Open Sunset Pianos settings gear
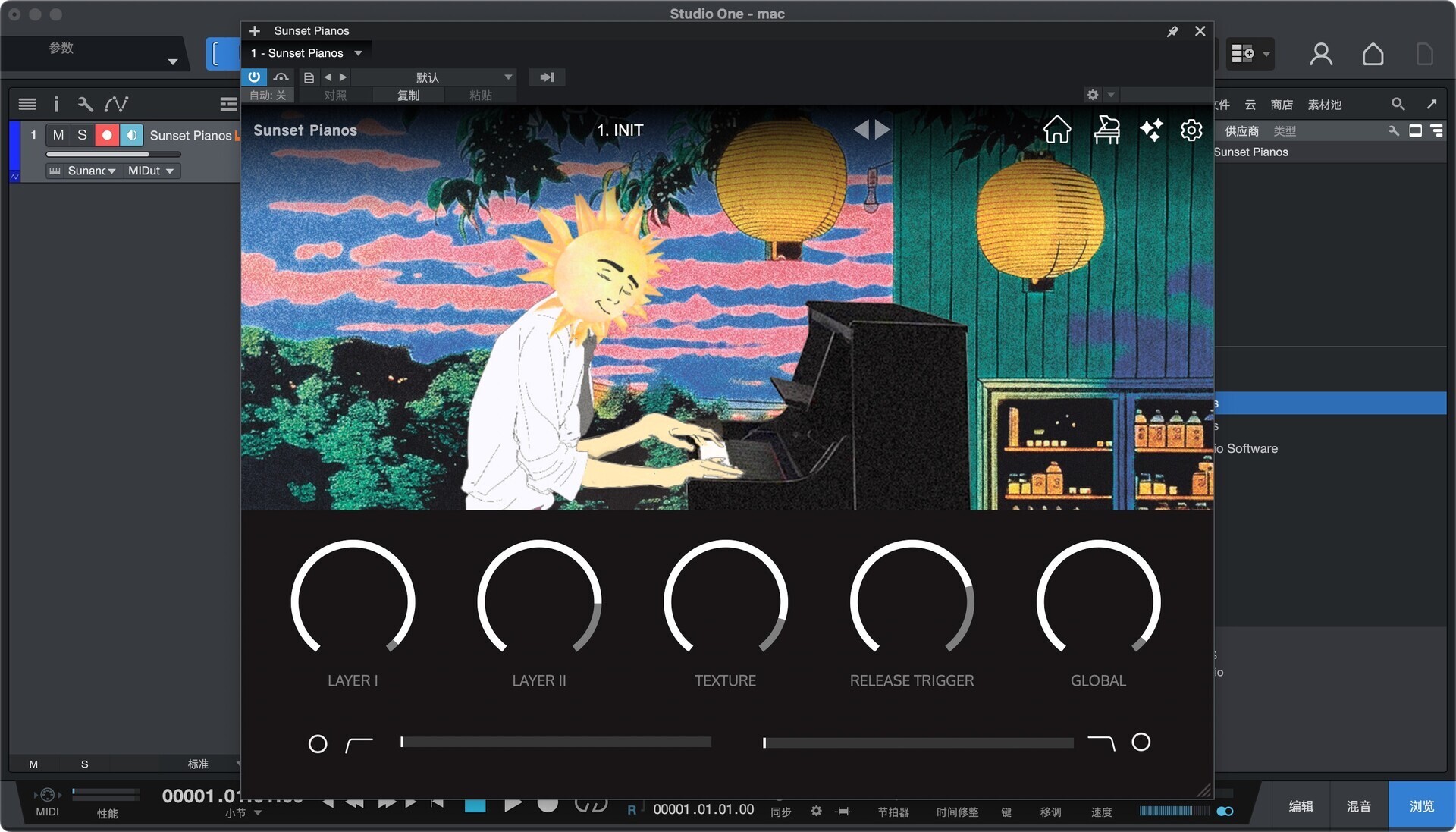 1191,130
